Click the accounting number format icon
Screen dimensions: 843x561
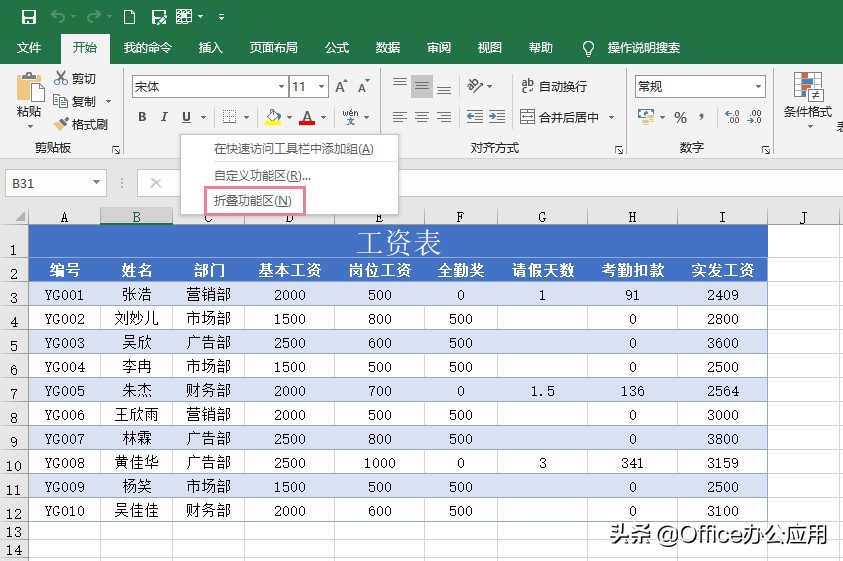point(645,117)
